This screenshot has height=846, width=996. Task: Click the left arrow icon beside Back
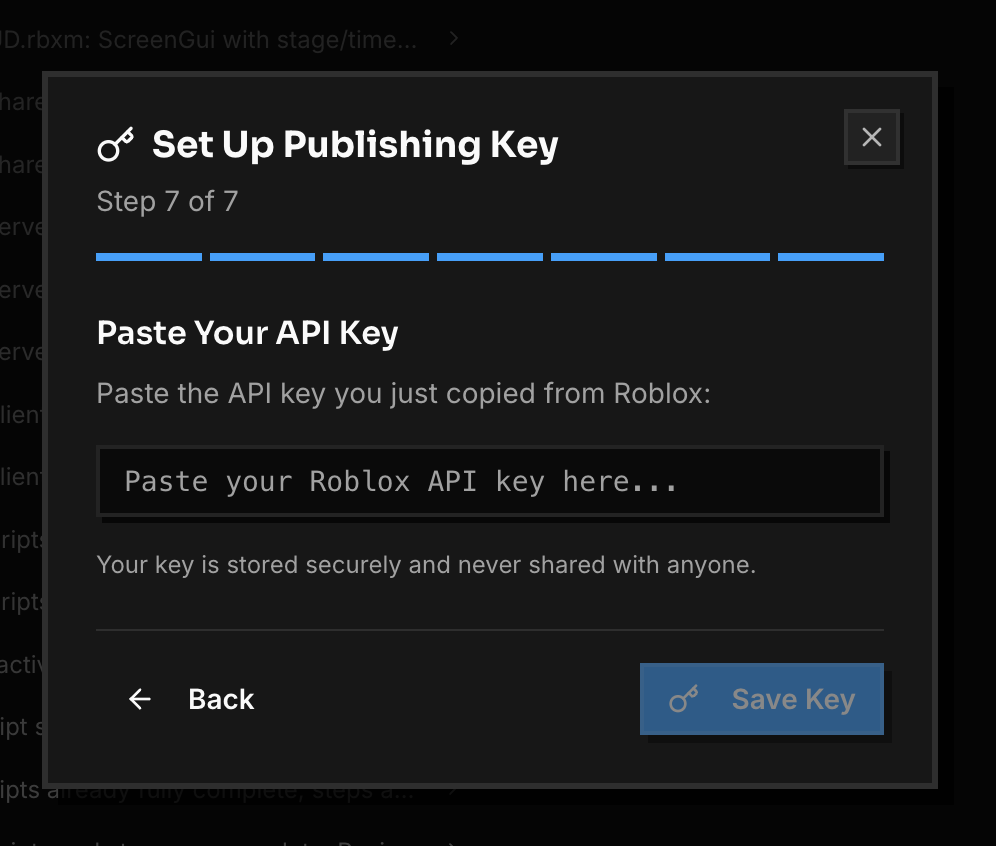click(x=140, y=699)
